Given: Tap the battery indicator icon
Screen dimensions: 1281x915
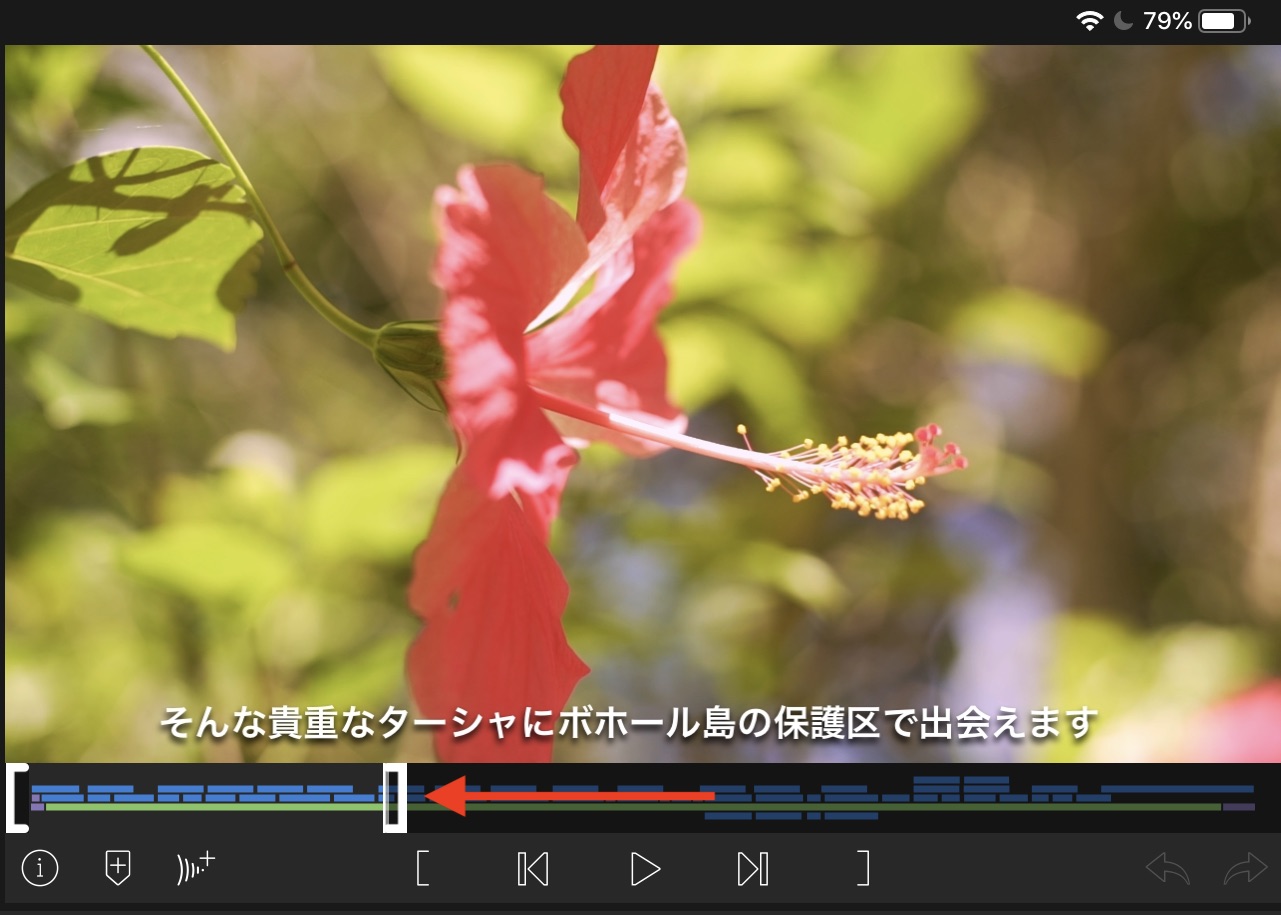Looking at the screenshot, I should 1224,21.
